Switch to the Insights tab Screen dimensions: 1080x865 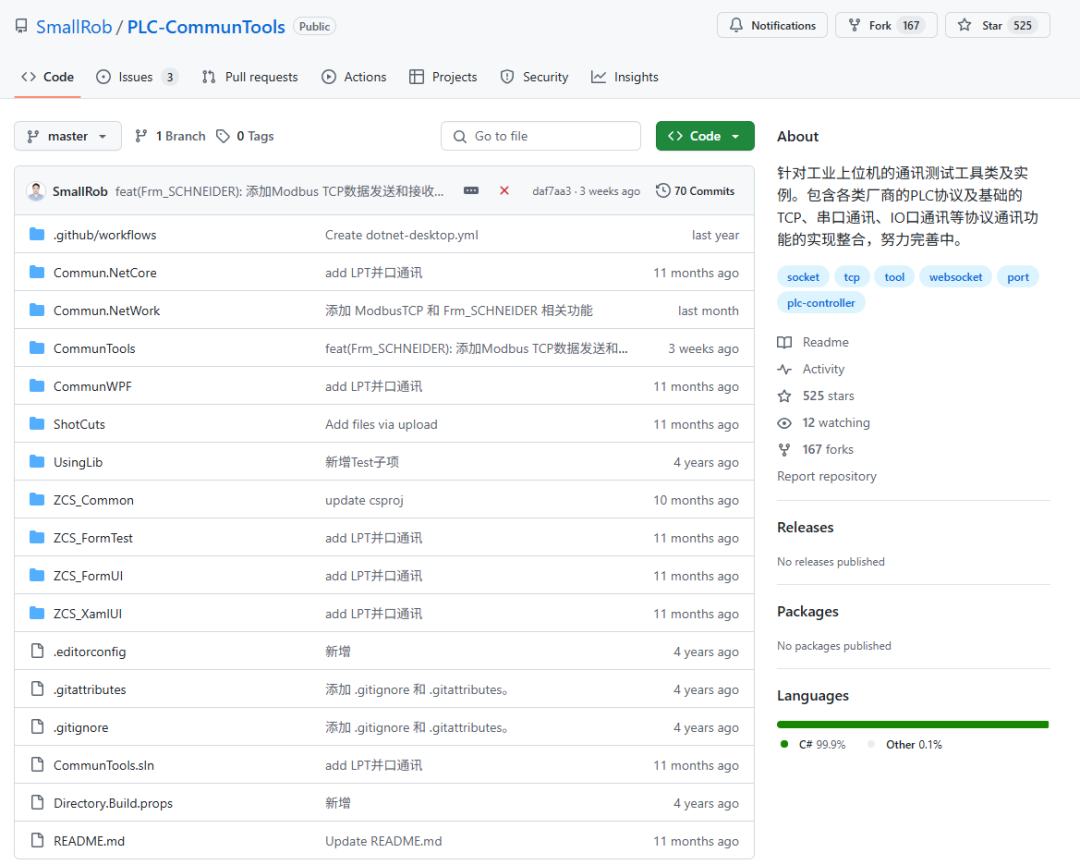(x=624, y=77)
